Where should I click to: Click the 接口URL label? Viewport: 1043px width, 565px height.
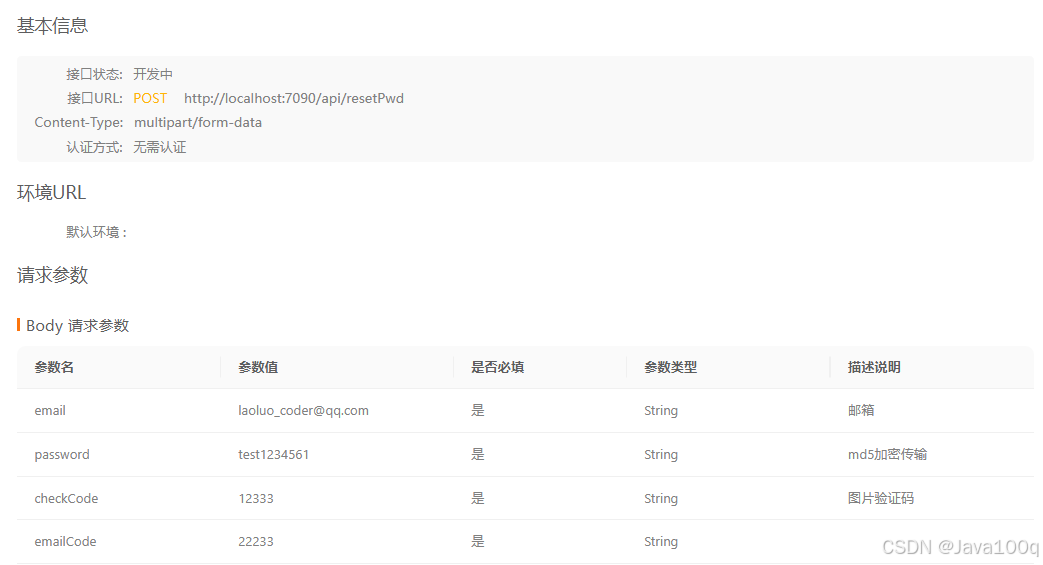click(x=94, y=98)
